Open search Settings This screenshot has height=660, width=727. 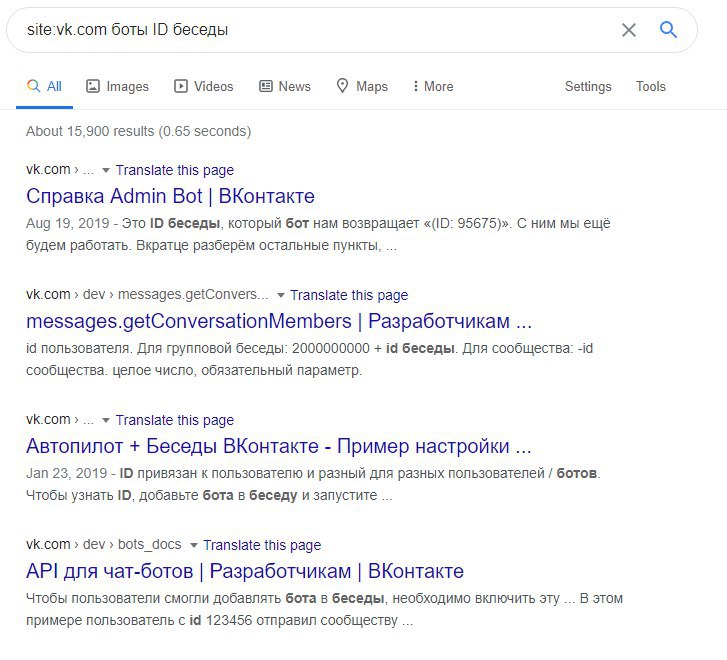[x=588, y=86]
